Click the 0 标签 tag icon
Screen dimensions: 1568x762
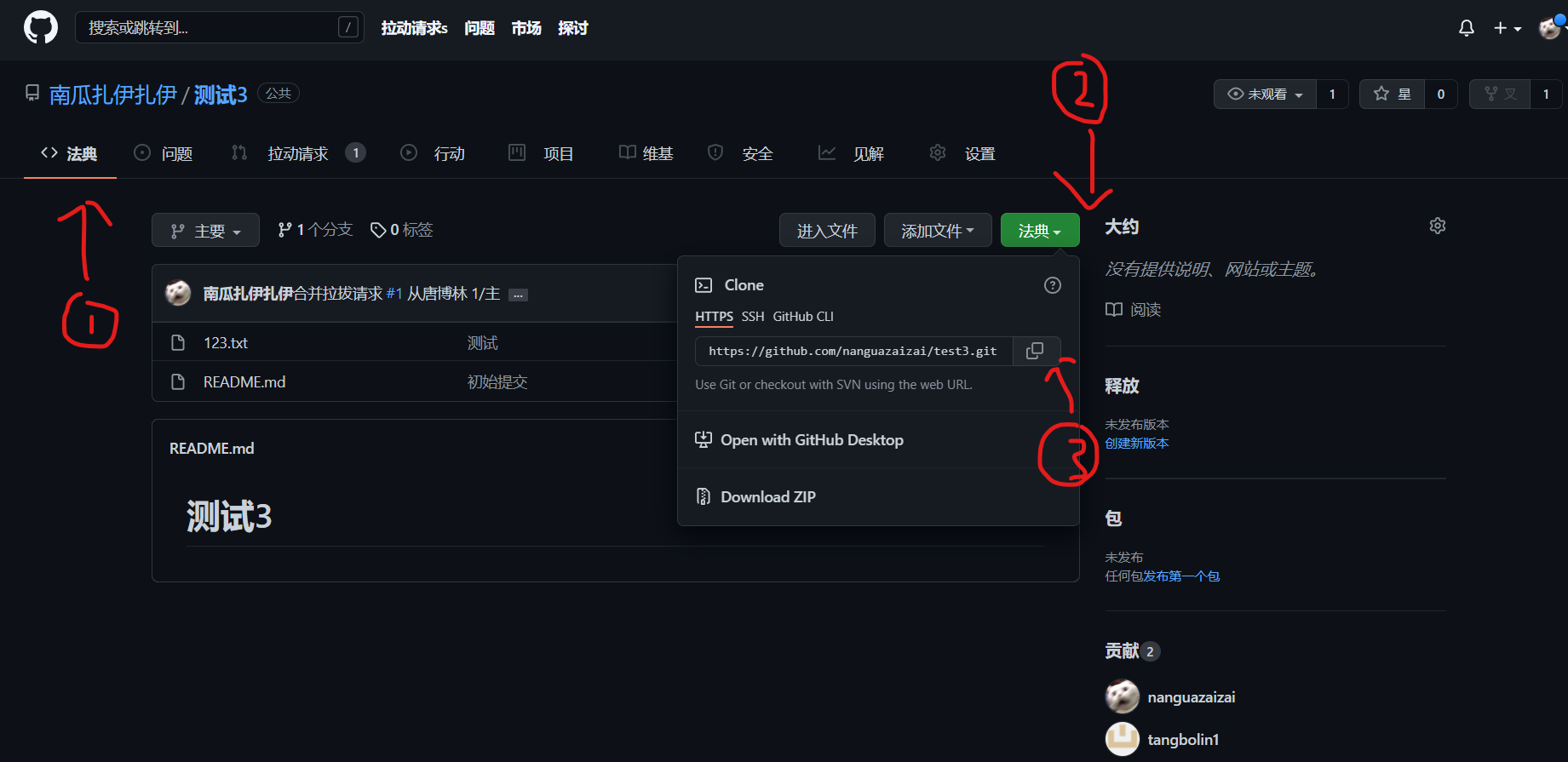pos(378,230)
